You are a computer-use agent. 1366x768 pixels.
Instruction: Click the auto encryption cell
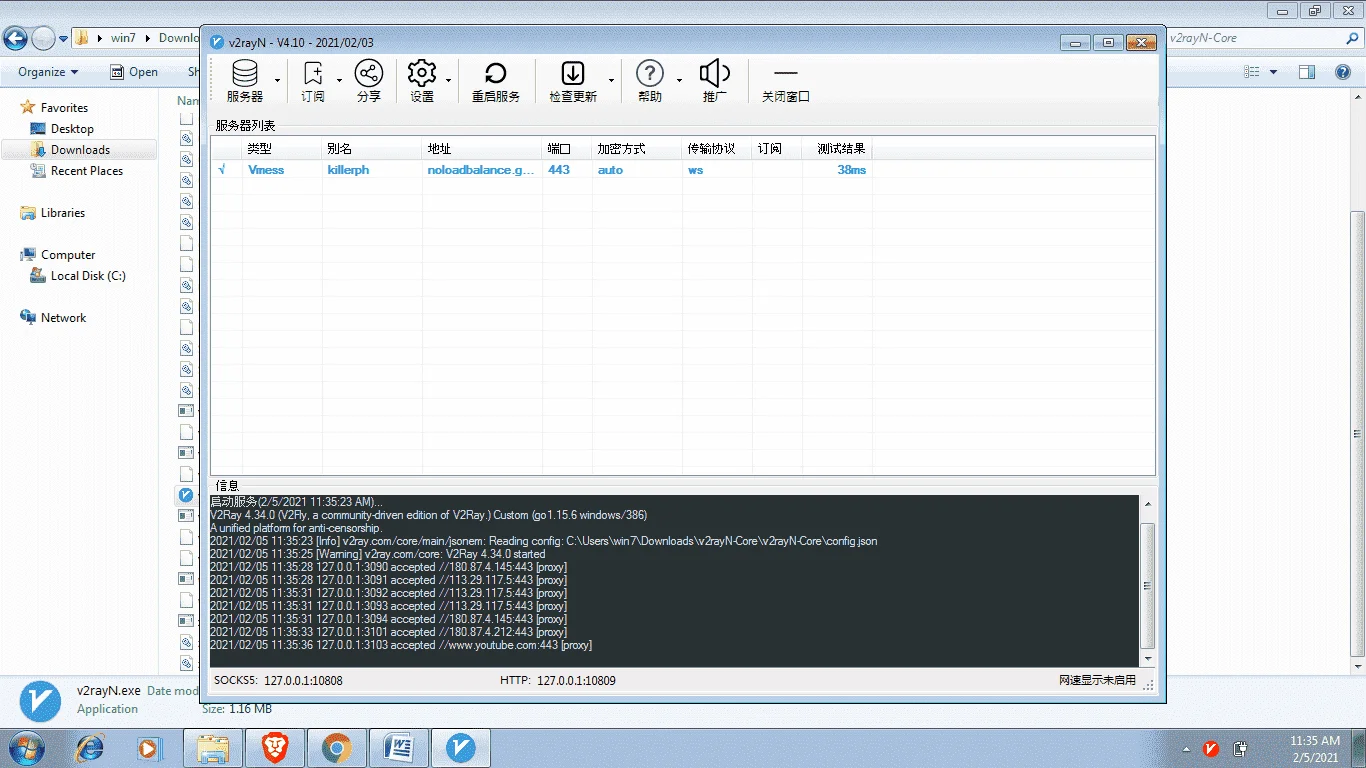(610, 170)
